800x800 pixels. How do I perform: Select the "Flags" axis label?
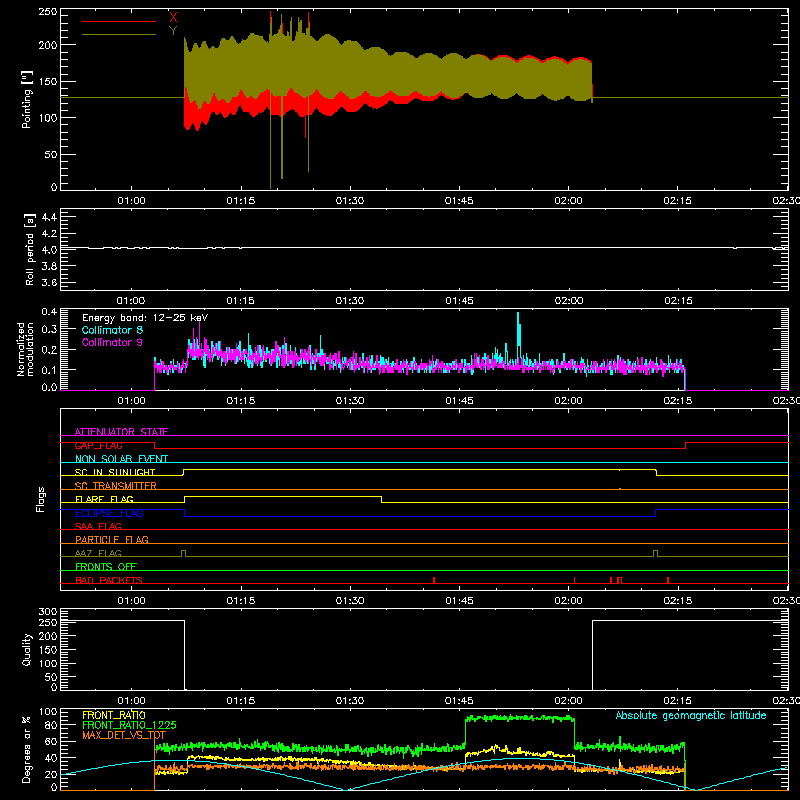(40, 499)
